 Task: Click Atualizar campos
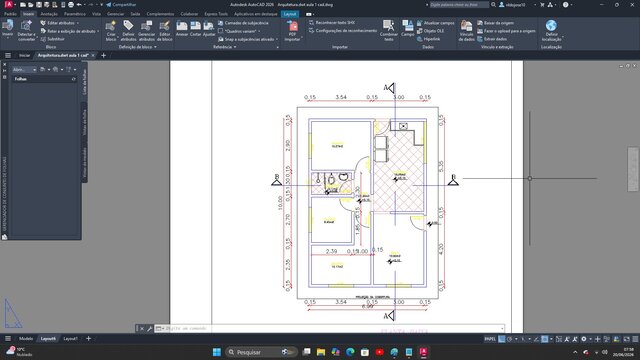click(x=436, y=23)
